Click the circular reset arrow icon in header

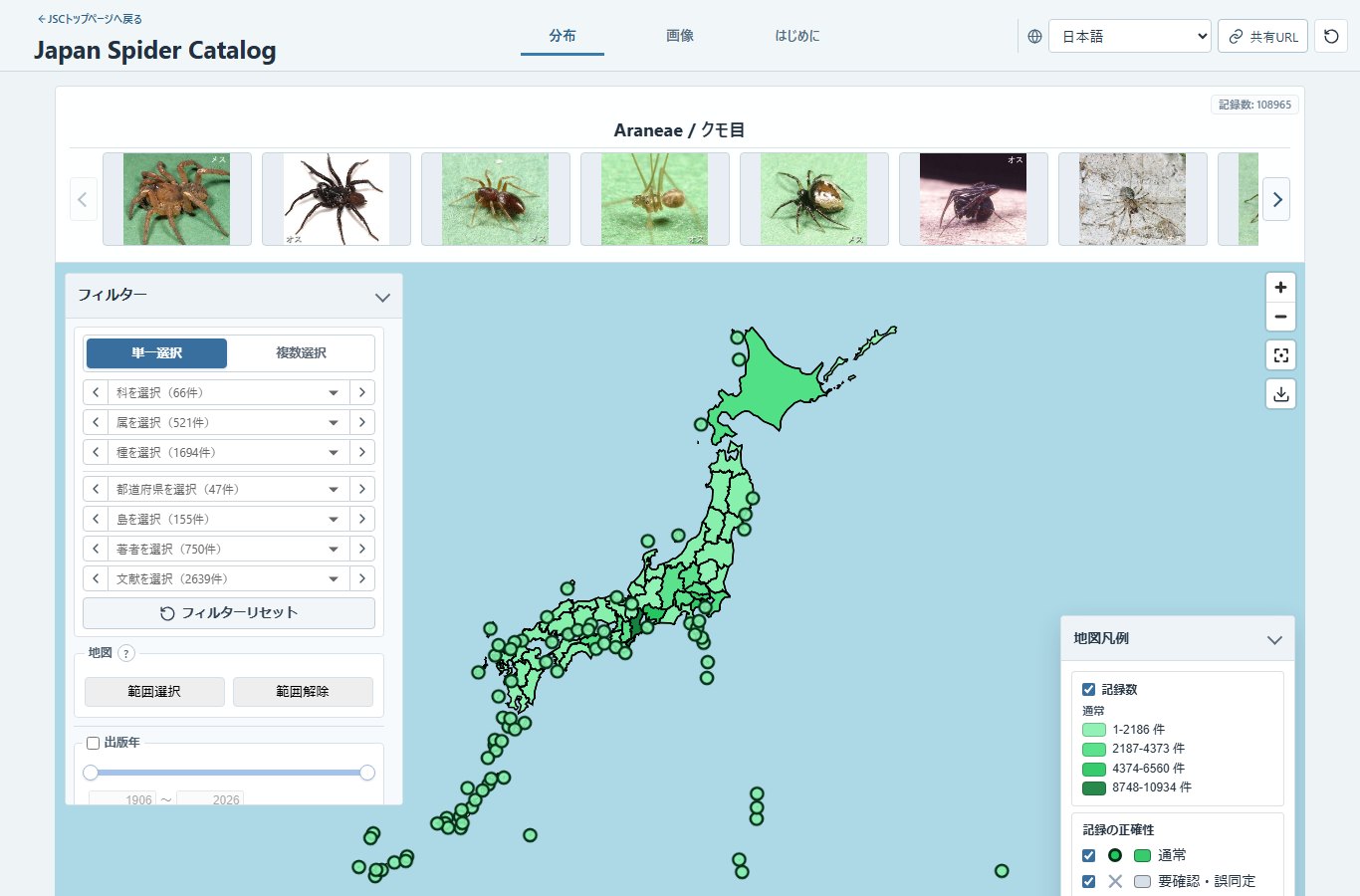tap(1331, 36)
